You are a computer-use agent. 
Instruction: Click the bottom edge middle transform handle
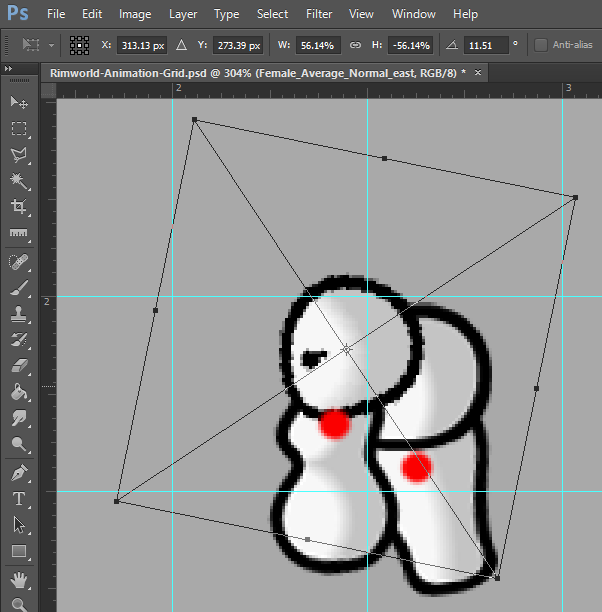(308, 539)
